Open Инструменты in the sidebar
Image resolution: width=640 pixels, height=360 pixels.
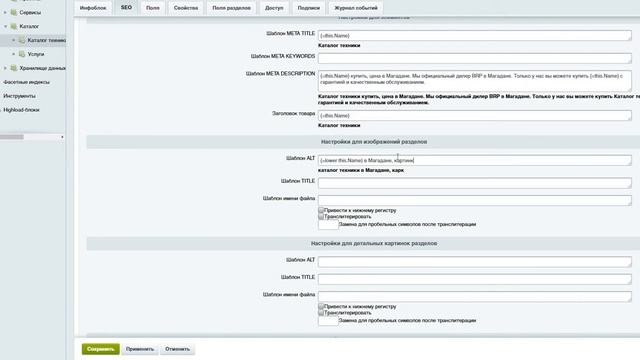point(19,96)
